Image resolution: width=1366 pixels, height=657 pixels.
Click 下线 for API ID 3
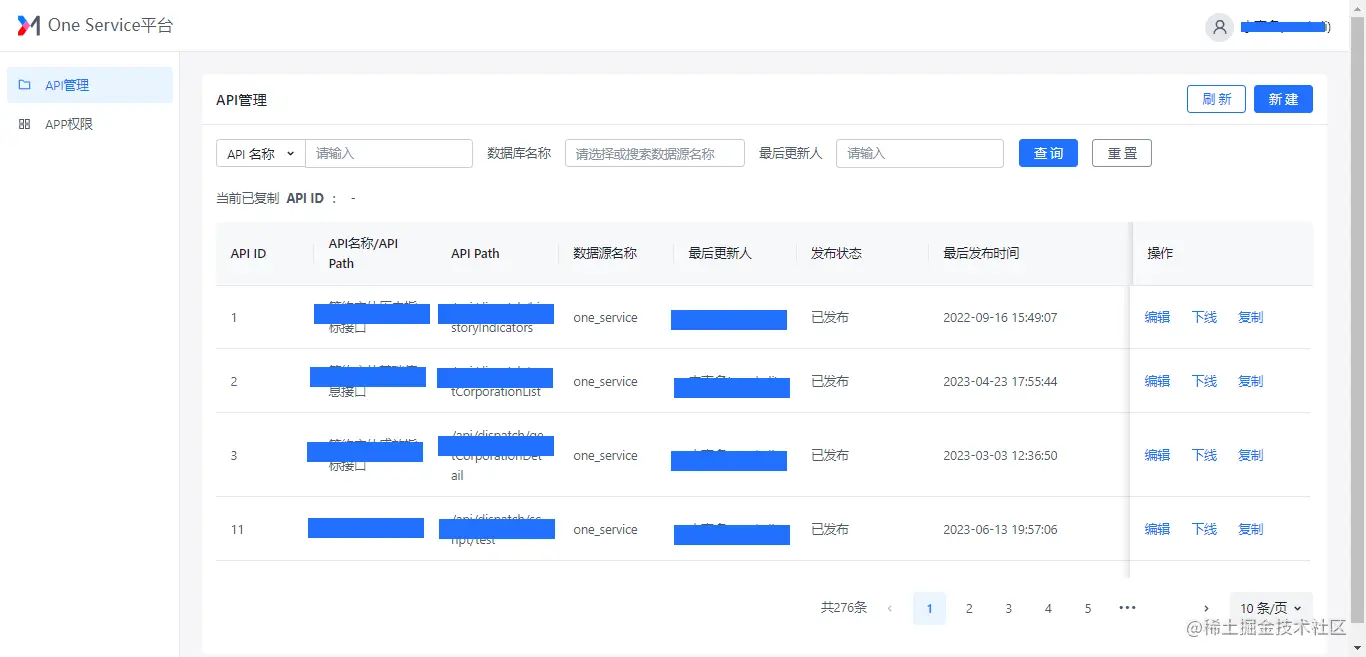(1204, 455)
